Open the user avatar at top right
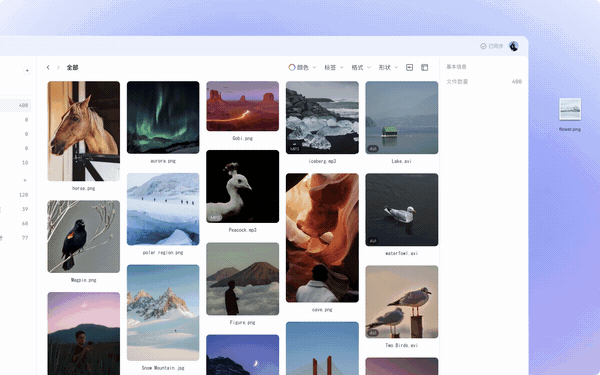This screenshot has height=375, width=600. (x=514, y=46)
